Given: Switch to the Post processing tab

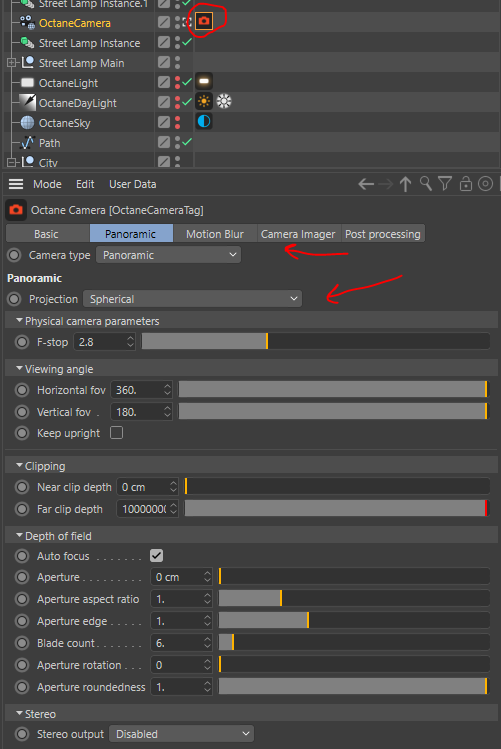Looking at the screenshot, I should [383, 234].
